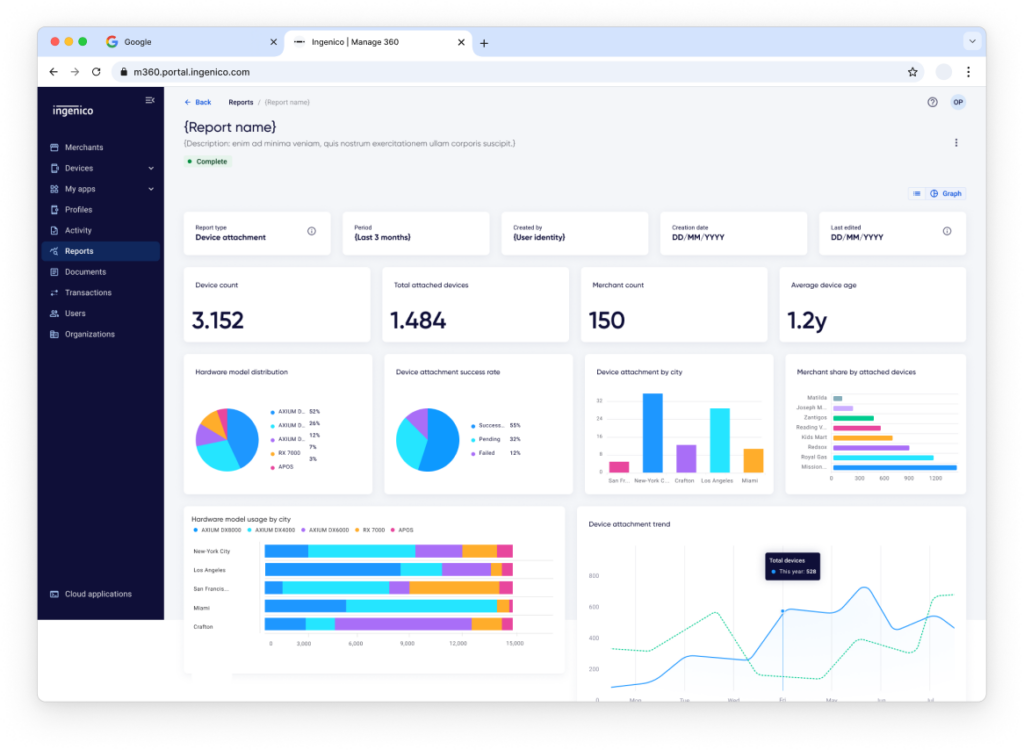Viewport: 1024px width, 750px height.
Task: Select Reports in the breadcrumb trail
Action: click(240, 101)
